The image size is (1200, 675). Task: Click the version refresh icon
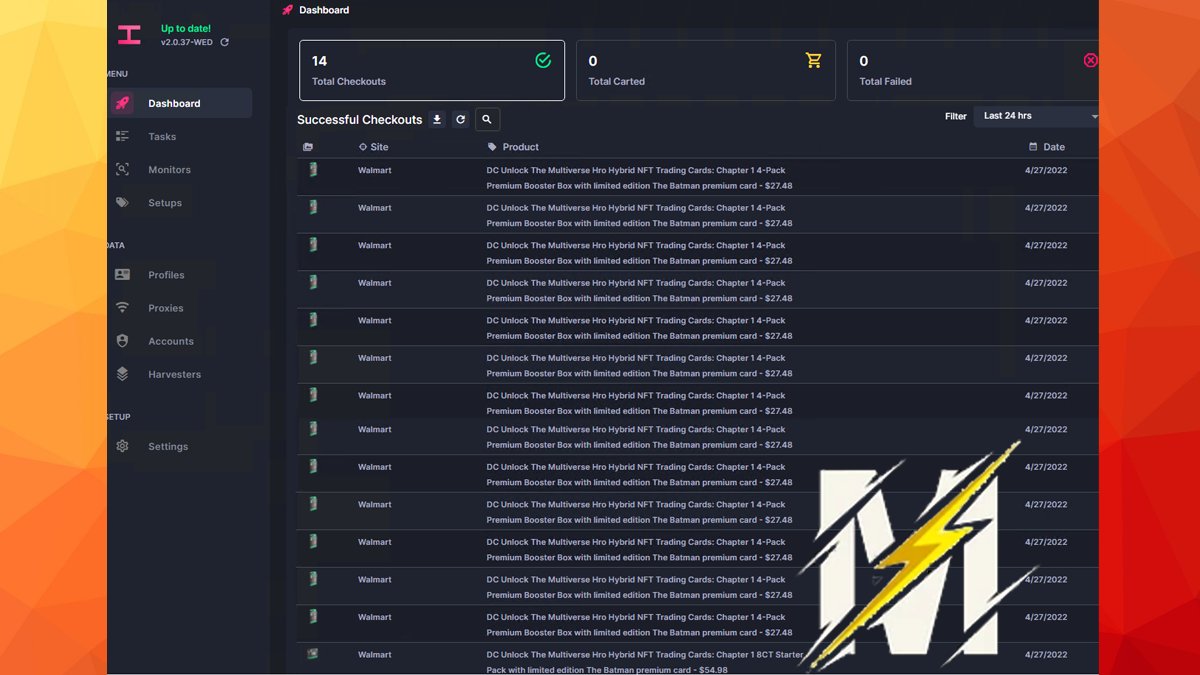[x=224, y=42]
